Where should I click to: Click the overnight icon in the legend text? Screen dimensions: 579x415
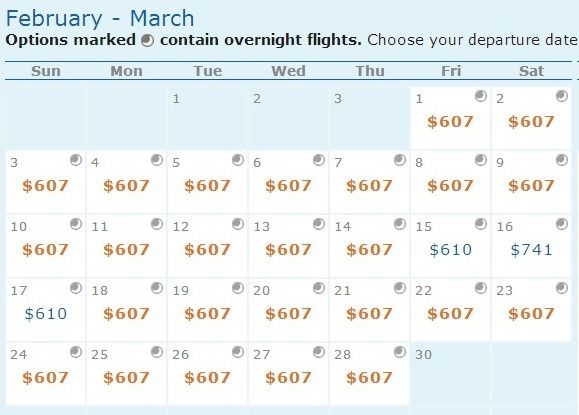(147, 41)
